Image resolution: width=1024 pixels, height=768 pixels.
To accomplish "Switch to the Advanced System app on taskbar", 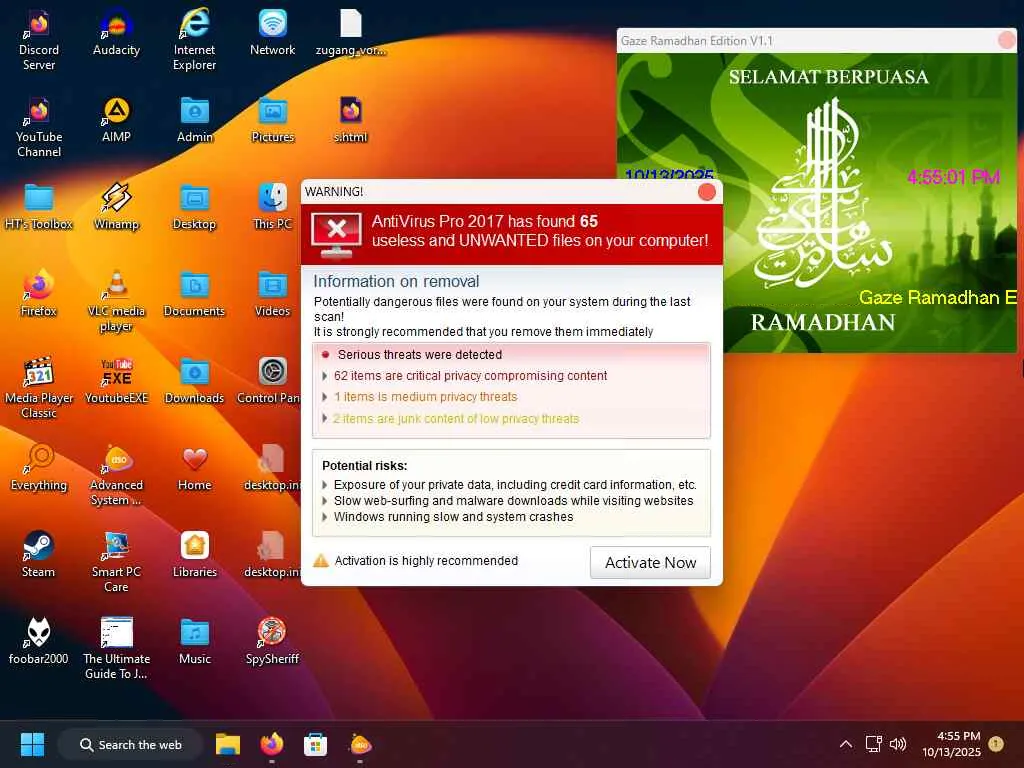I will (x=360, y=744).
